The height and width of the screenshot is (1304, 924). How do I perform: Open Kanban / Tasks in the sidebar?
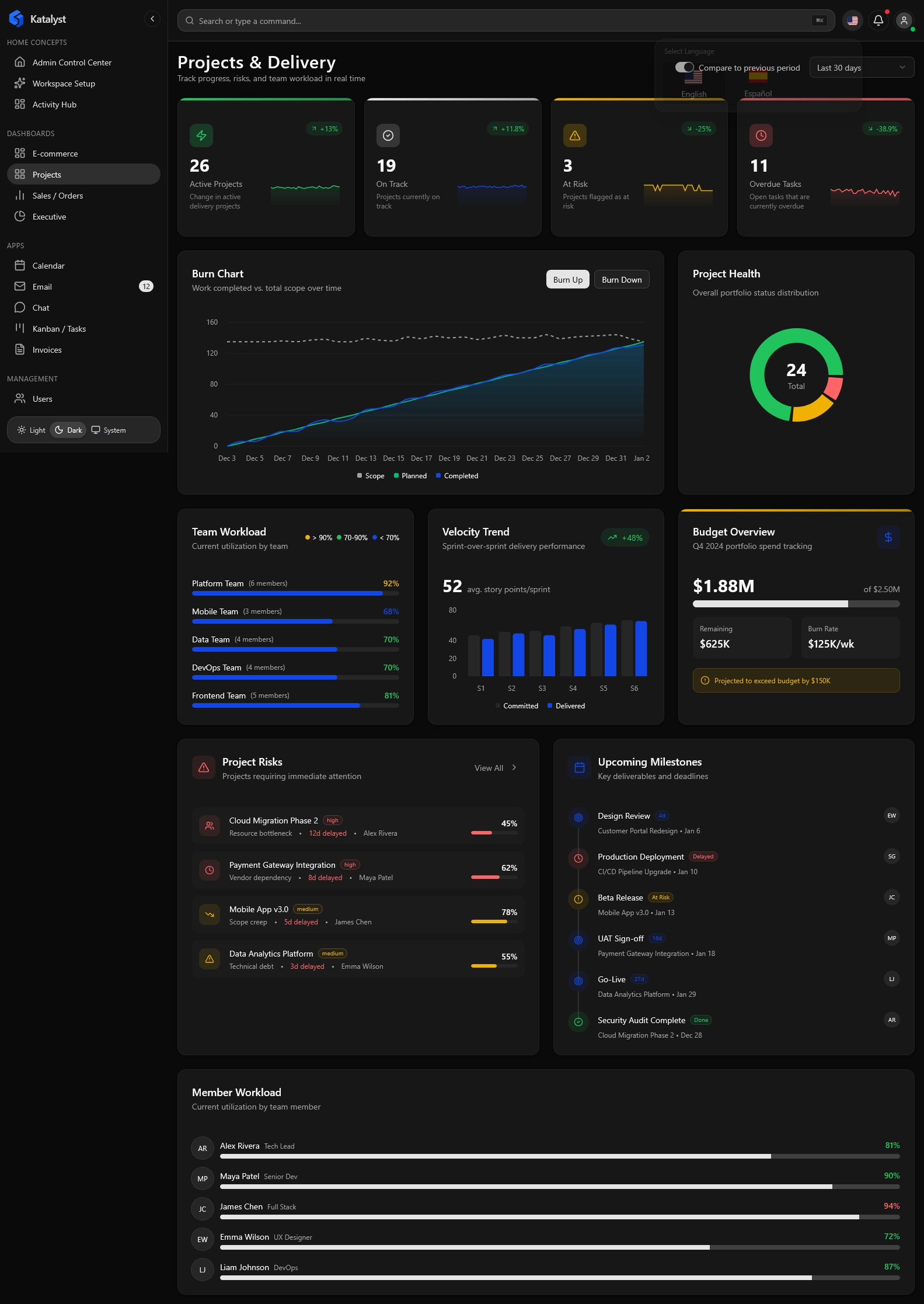pos(59,329)
